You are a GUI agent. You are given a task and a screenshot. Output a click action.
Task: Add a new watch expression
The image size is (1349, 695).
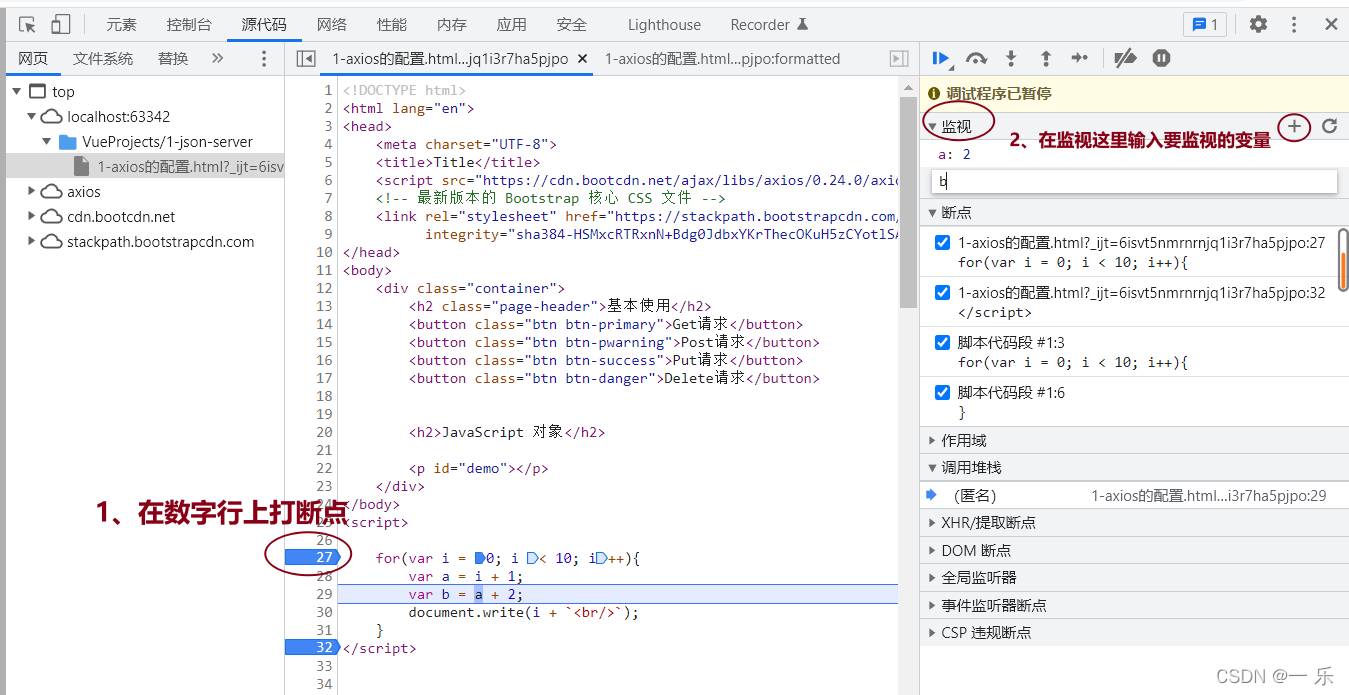click(x=1294, y=126)
